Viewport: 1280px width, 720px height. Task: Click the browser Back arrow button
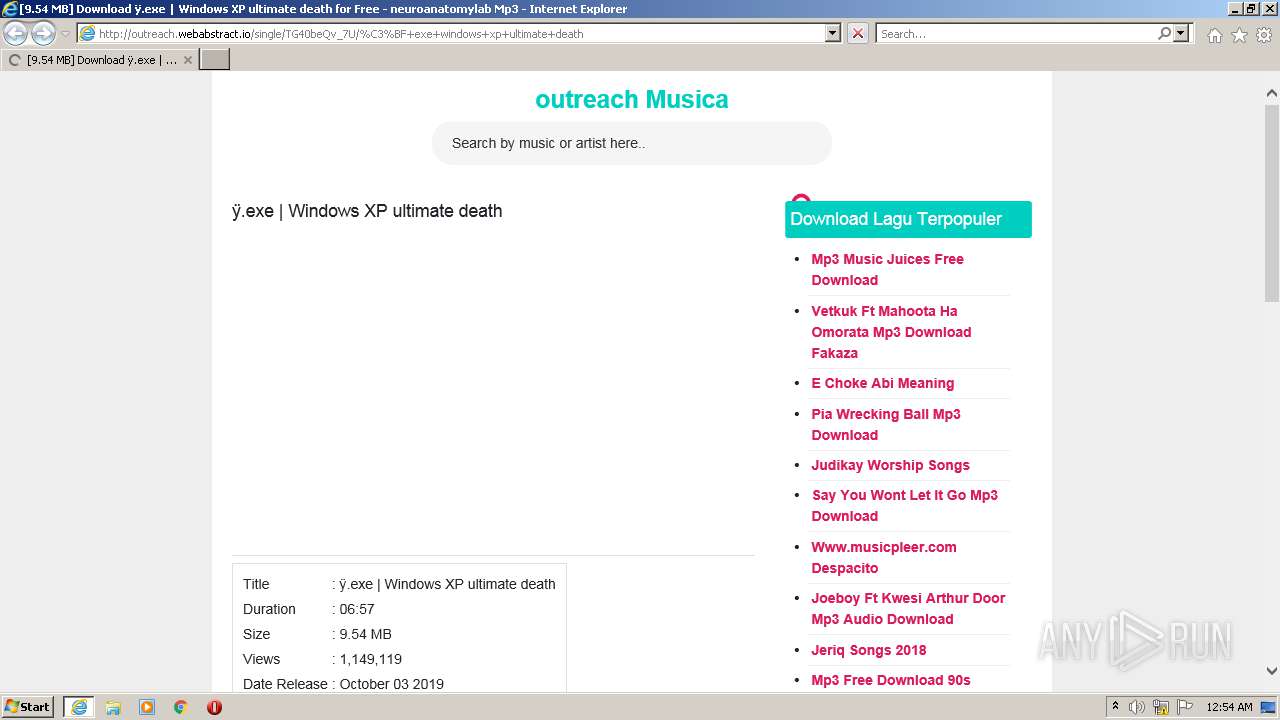(16, 33)
